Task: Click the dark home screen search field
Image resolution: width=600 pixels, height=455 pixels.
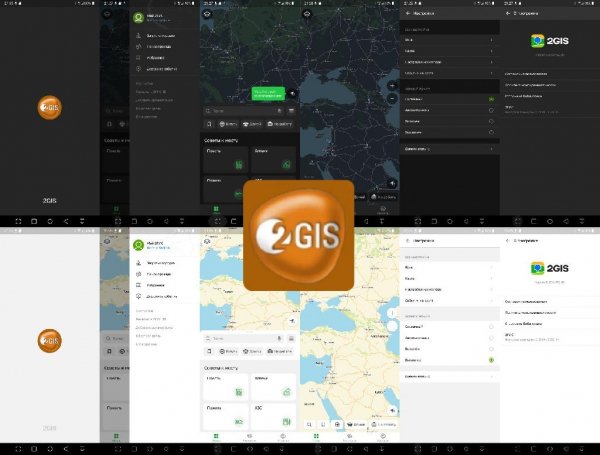Action: click(x=244, y=111)
